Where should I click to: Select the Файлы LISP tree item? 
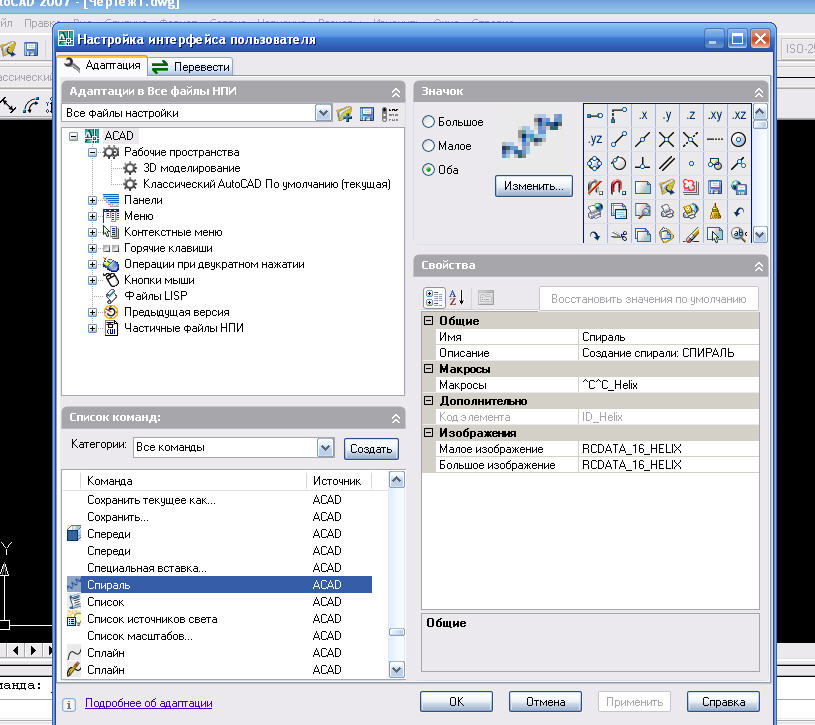pyautogui.click(x=155, y=296)
